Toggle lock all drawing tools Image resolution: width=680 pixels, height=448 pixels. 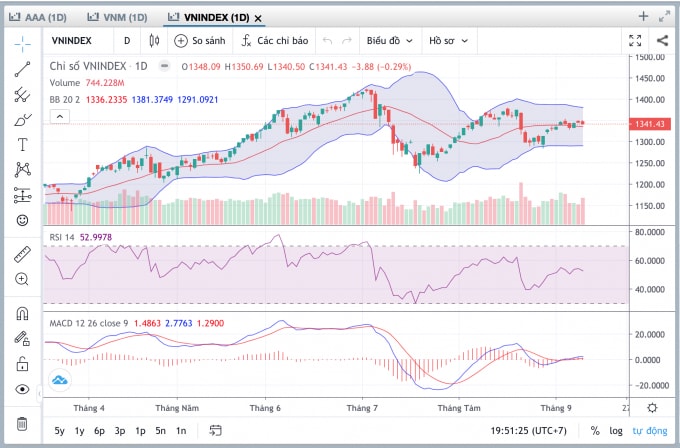pyautogui.click(x=22, y=364)
